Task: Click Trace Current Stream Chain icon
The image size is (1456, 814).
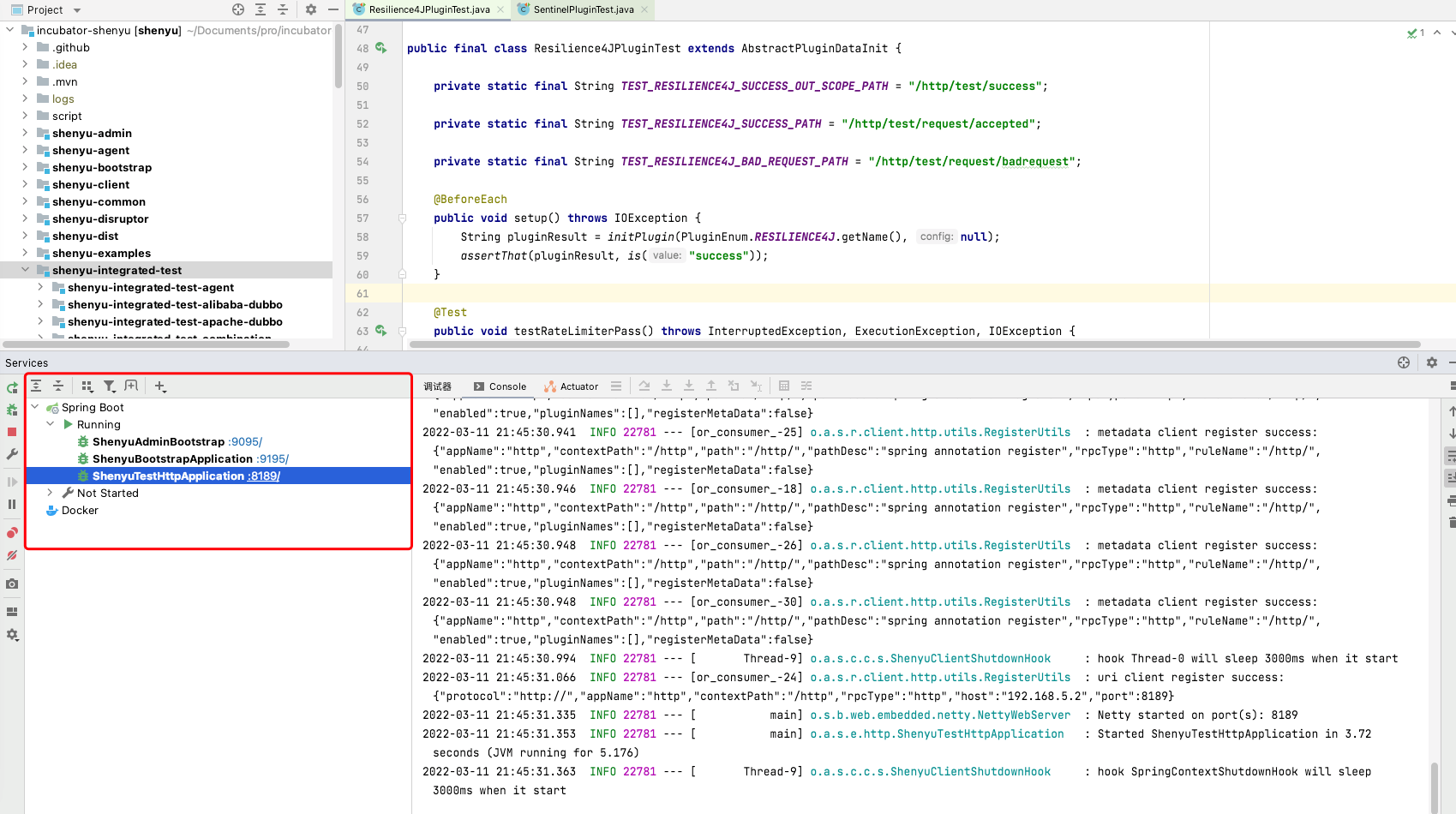Action: coord(806,386)
